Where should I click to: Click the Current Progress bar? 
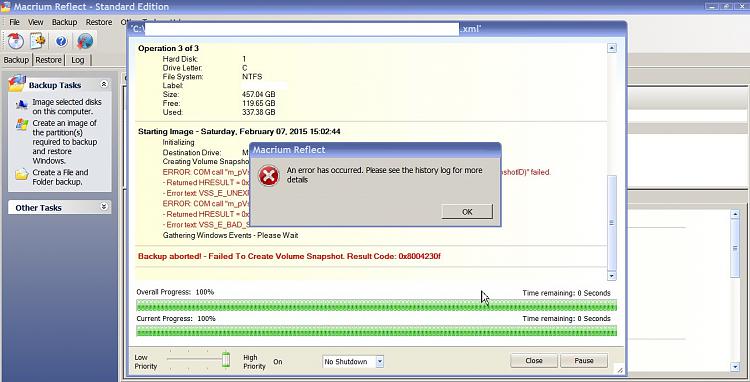[376, 330]
